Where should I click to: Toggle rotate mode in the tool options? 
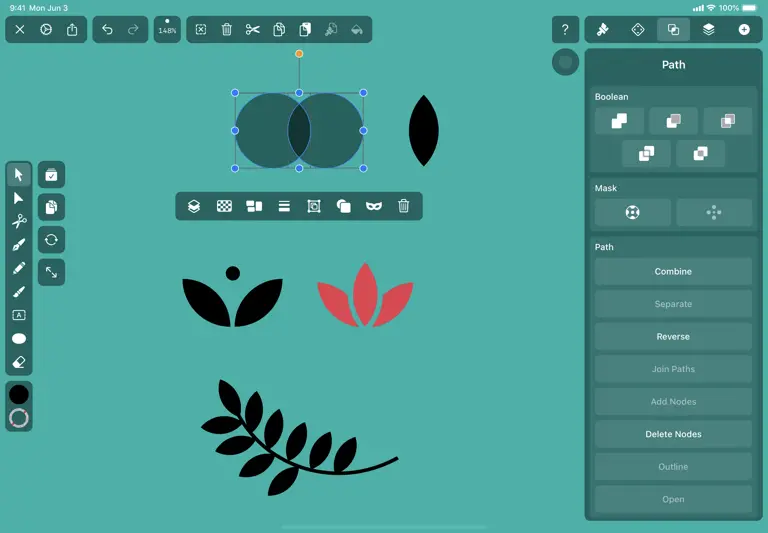[x=51, y=240]
